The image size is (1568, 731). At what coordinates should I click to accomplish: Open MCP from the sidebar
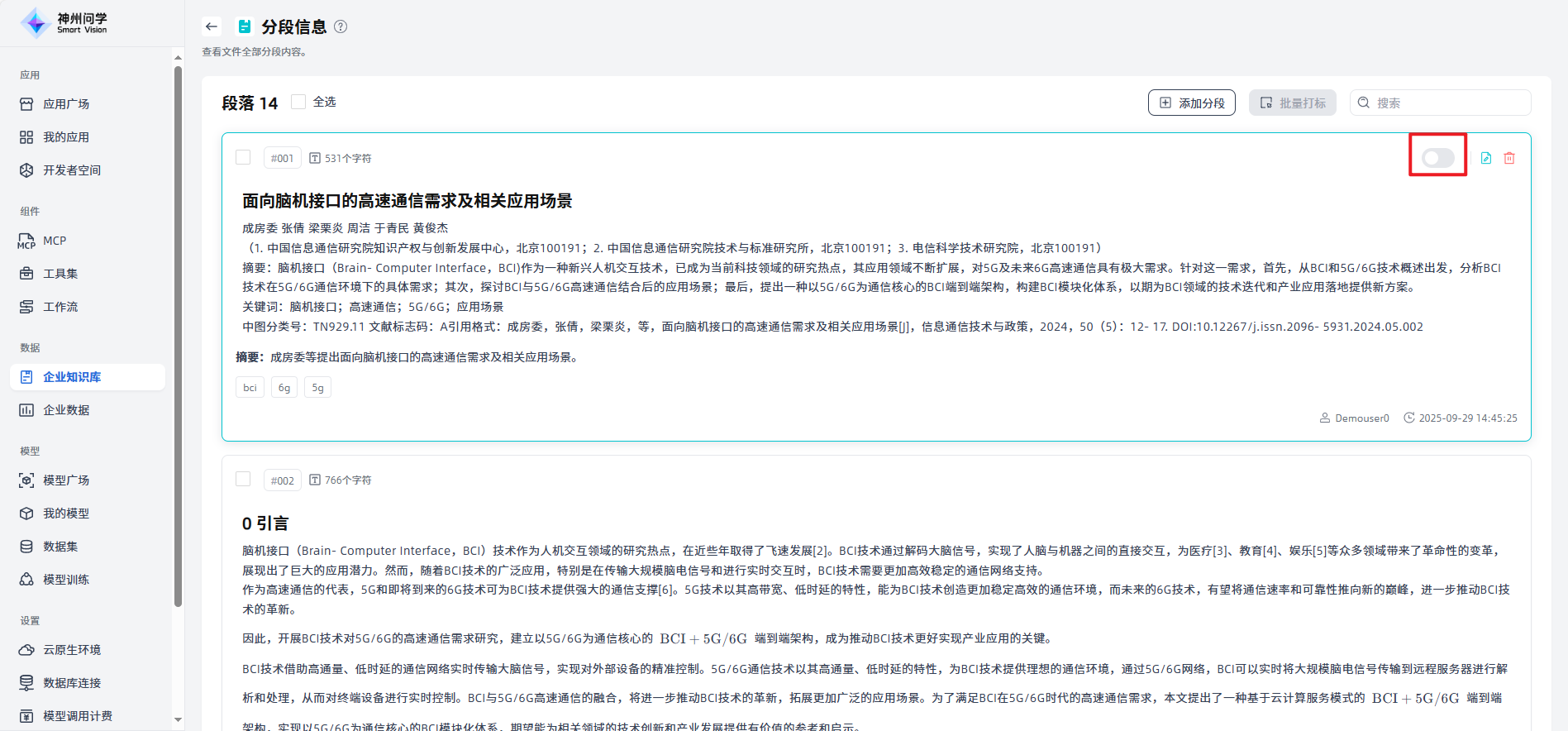click(x=55, y=241)
